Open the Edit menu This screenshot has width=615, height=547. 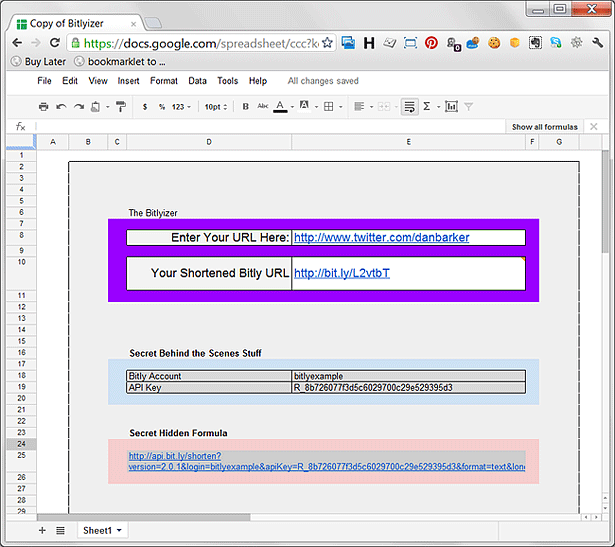pos(70,81)
